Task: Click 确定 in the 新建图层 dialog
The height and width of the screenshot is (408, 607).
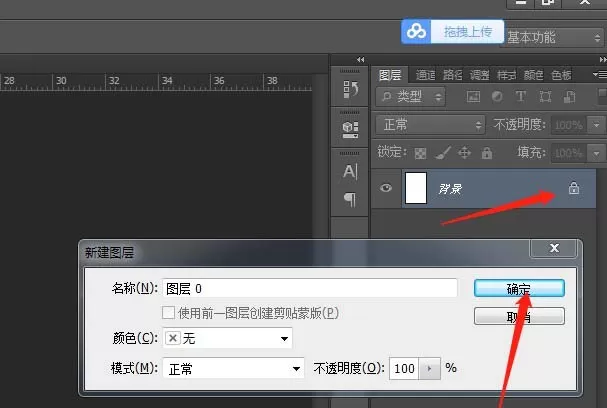Action: coord(519,288)
